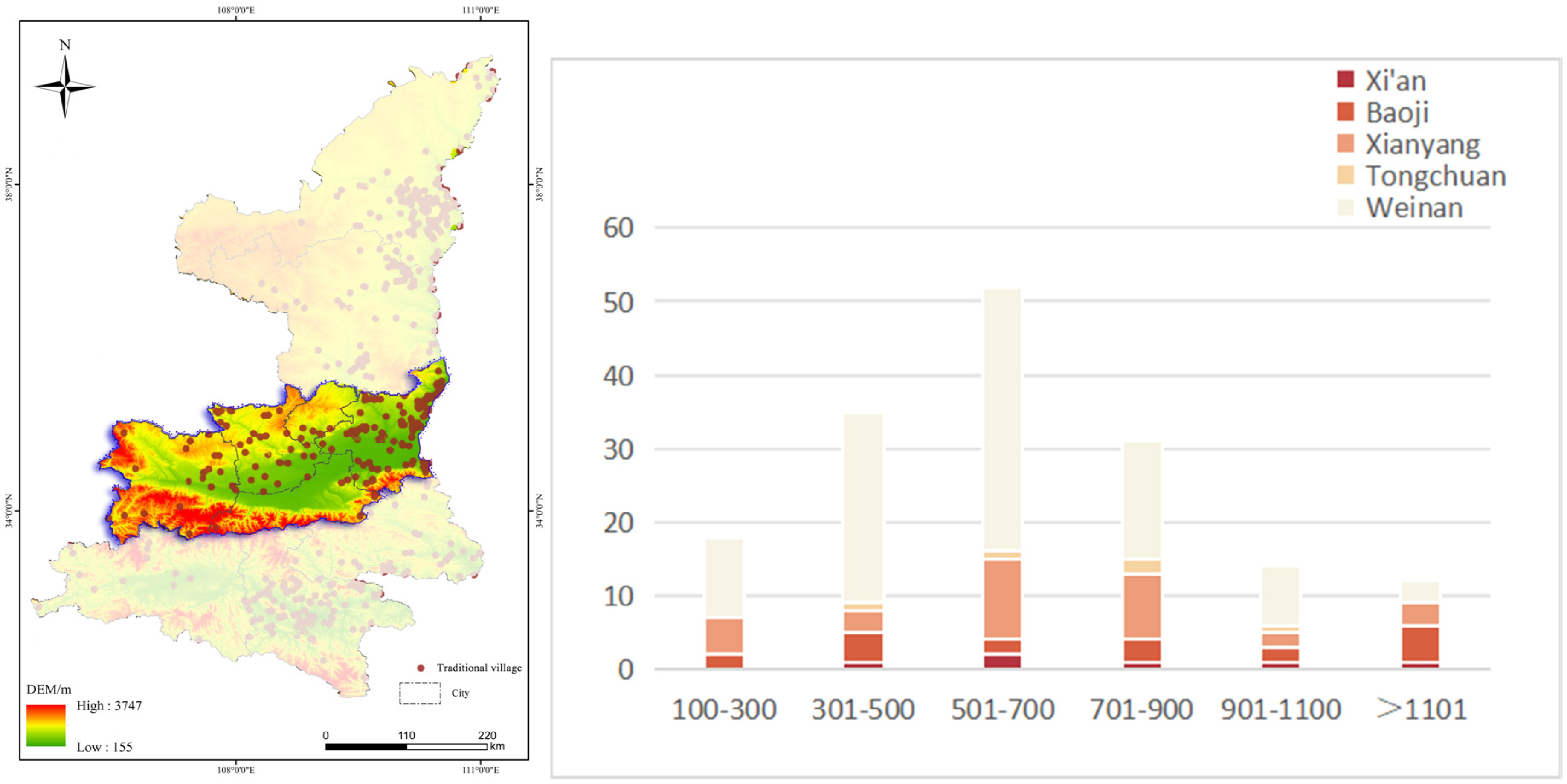Click the Weinan segment of 301-500 bar

863,508
